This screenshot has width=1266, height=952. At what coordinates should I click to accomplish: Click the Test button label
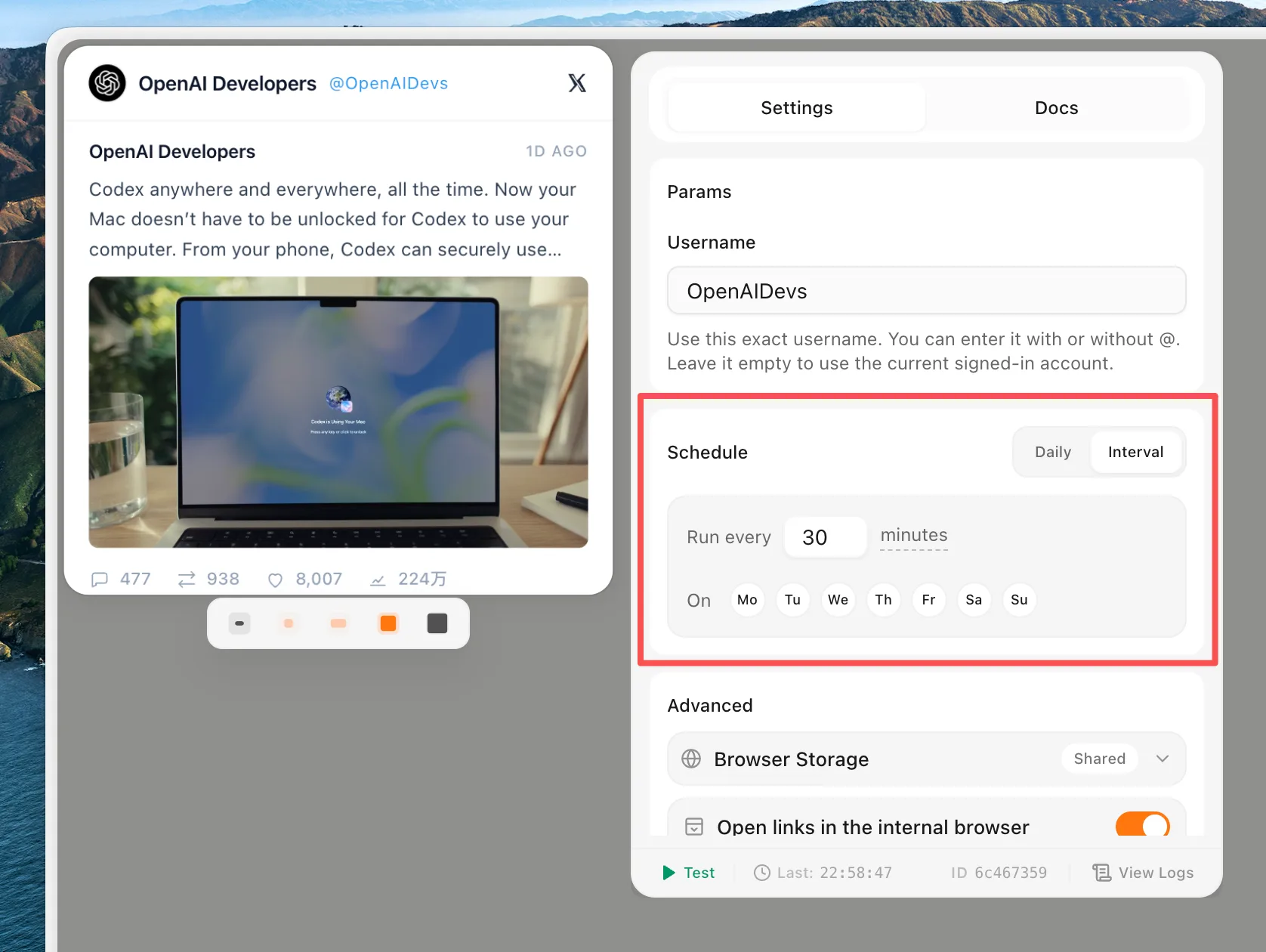pos(699,873)
